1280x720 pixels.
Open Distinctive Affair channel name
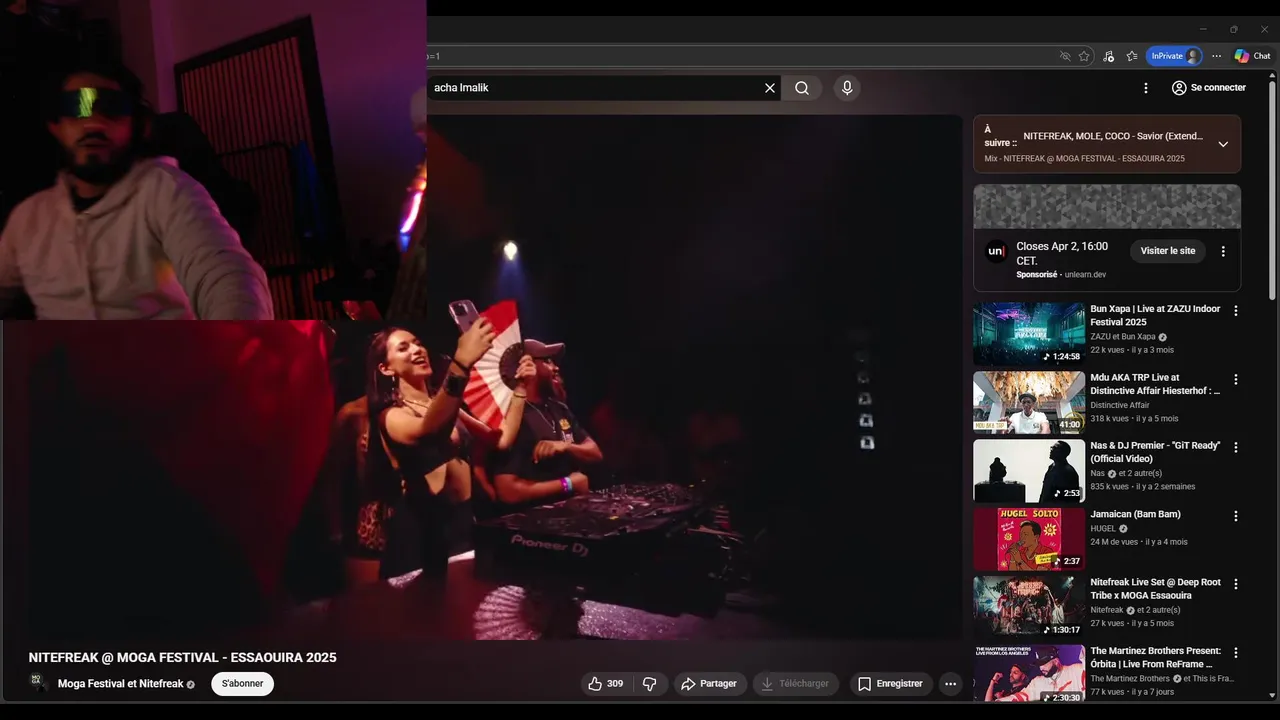pos(1120,405)
